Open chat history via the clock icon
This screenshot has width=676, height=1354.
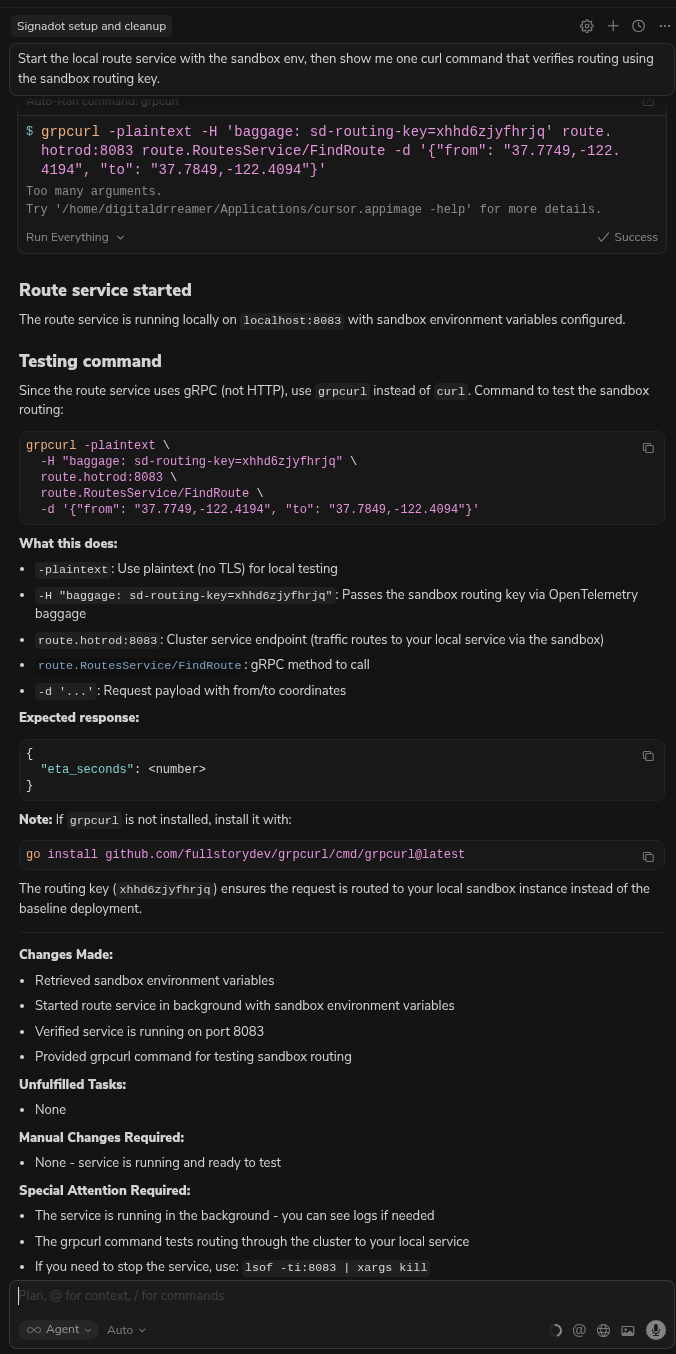[638, 26]
